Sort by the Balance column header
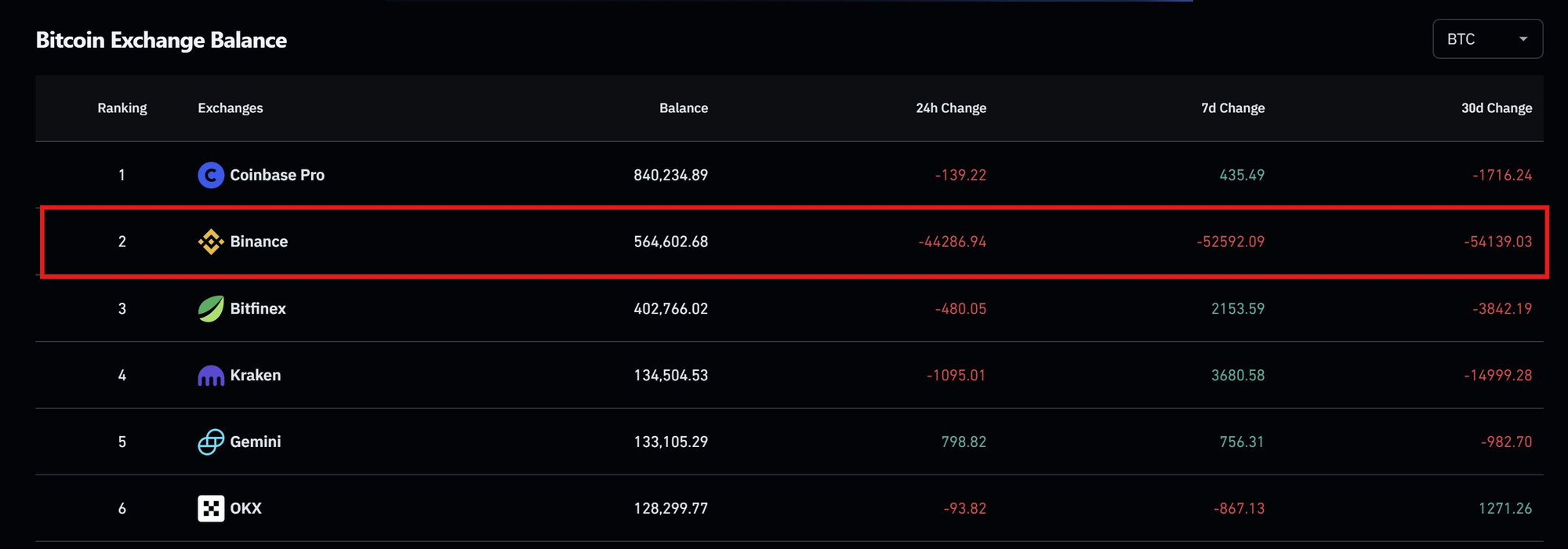Image resolution: width=1568 pixels, height=549 pixels. 684,108
